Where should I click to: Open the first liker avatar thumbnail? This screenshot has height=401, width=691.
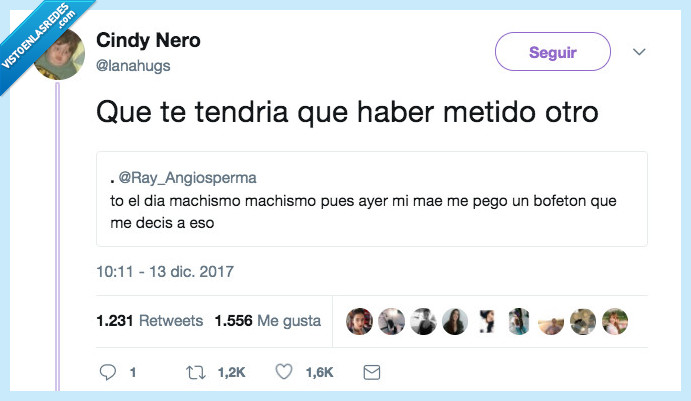[x=359, y=321]
